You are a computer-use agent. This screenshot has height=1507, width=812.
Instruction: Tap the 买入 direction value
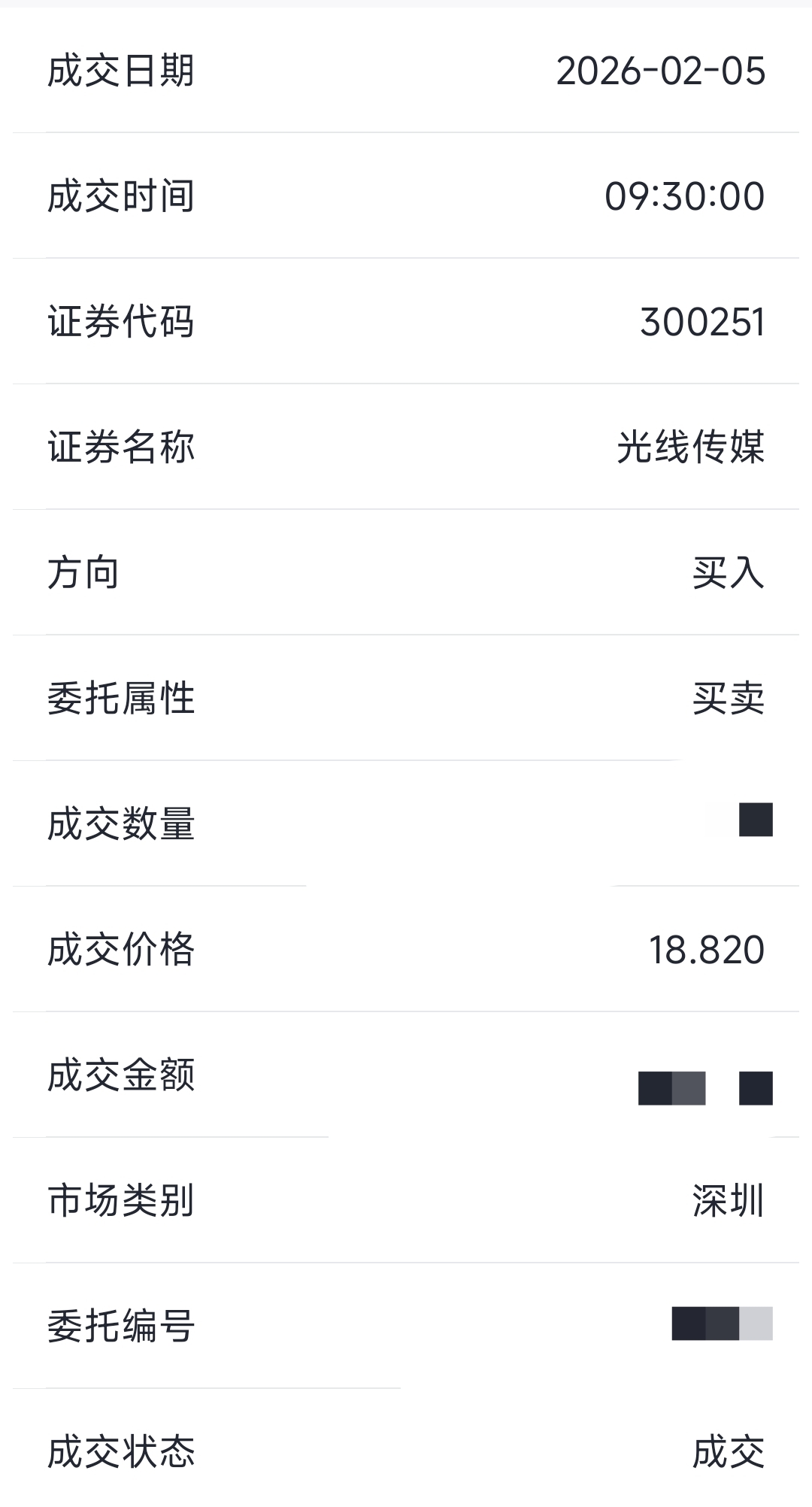728,574
